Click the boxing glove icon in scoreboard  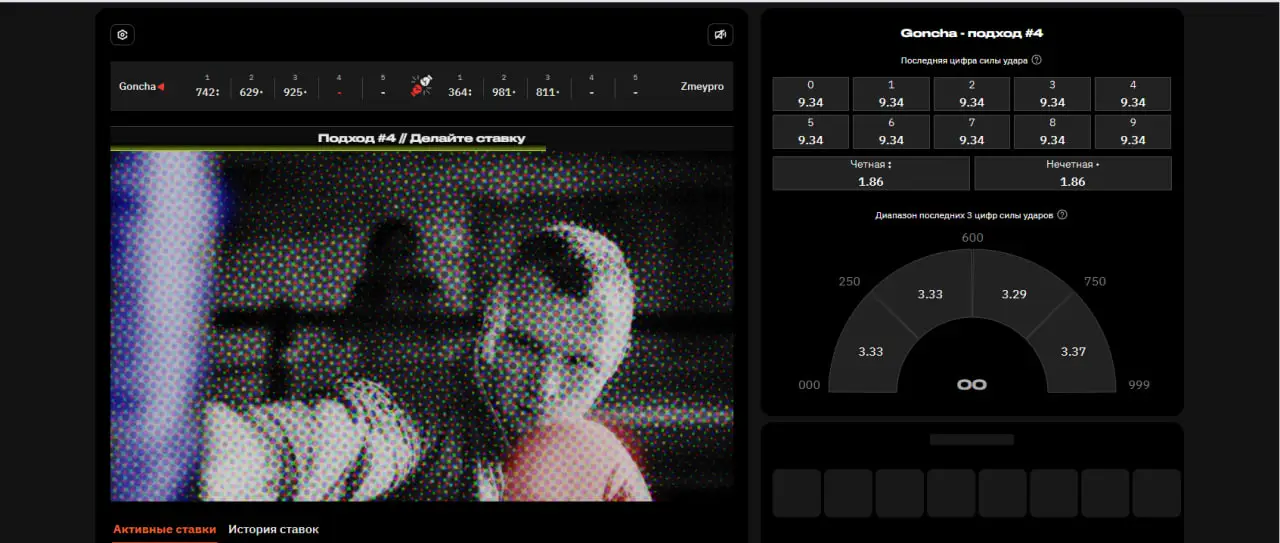[421, 86]
